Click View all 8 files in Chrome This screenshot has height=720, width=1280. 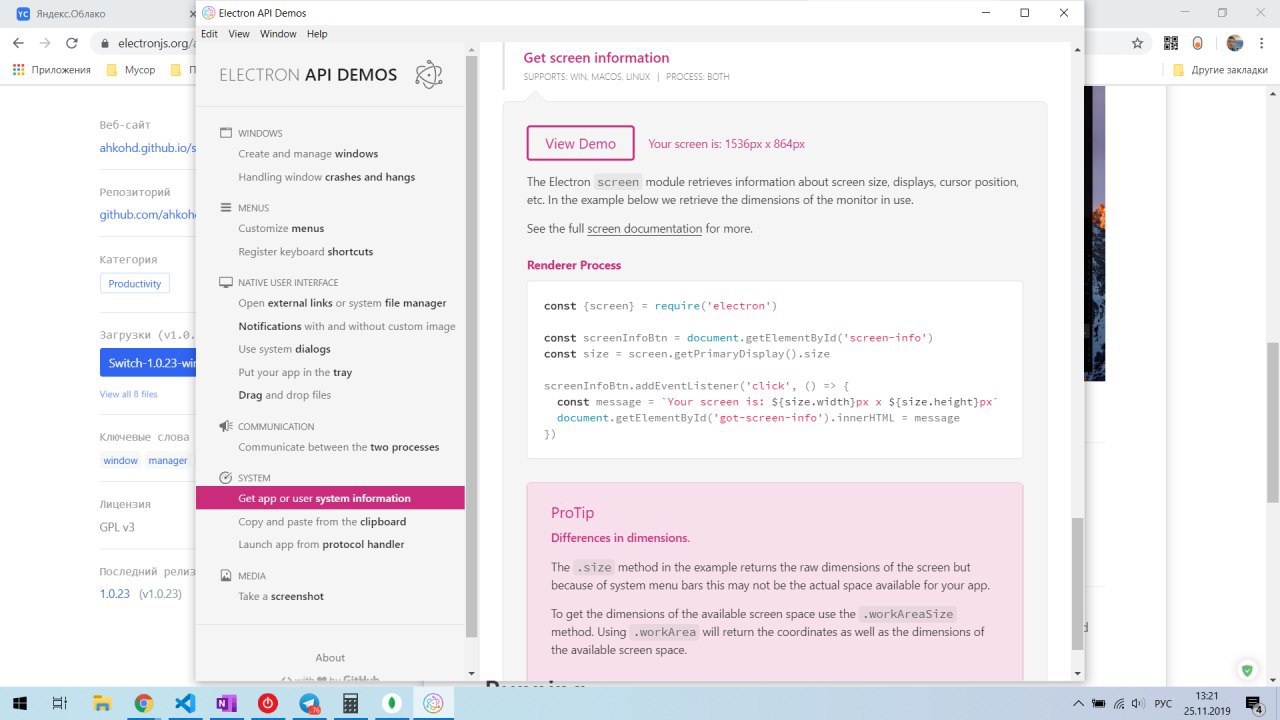128,394
